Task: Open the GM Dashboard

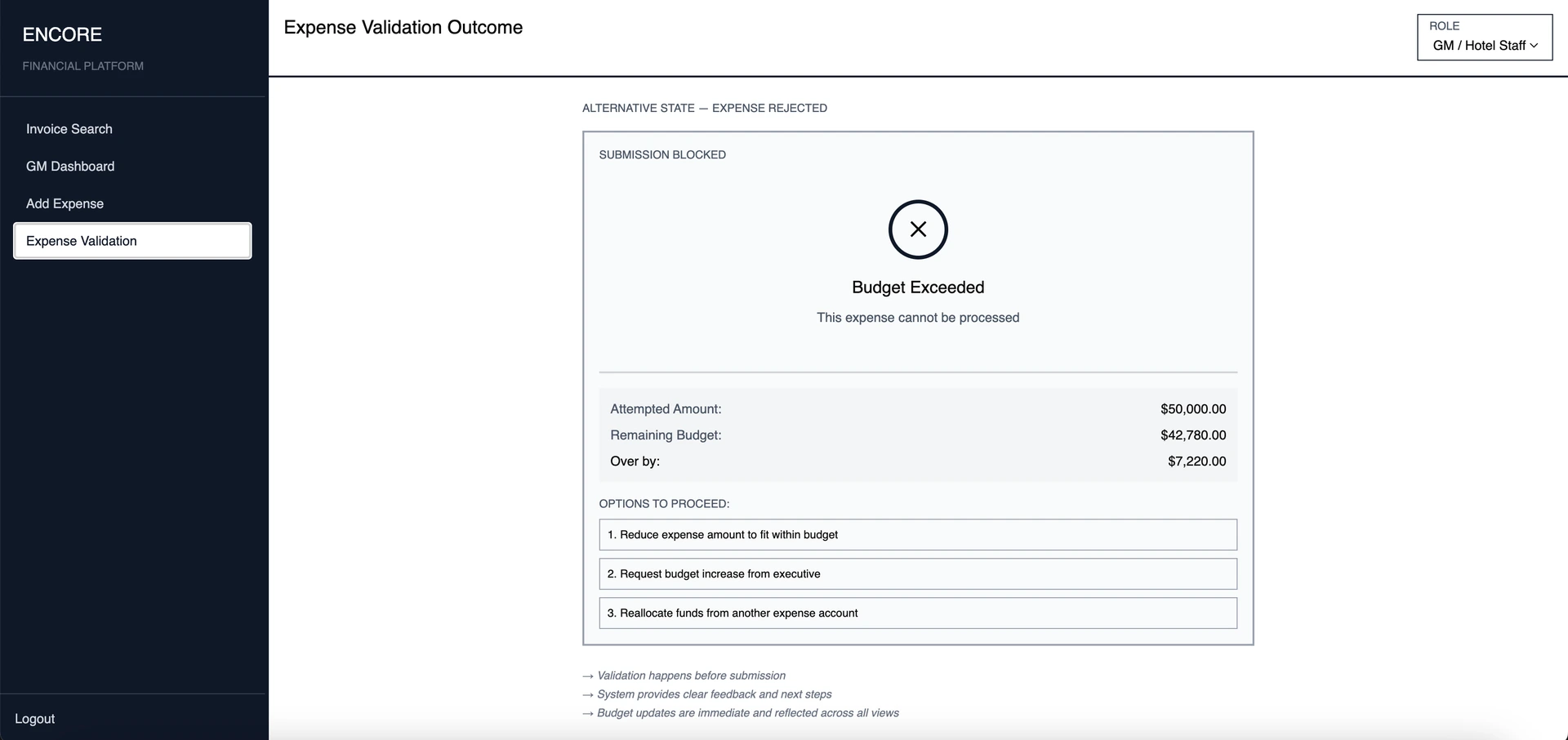Action: pos(69,166)
